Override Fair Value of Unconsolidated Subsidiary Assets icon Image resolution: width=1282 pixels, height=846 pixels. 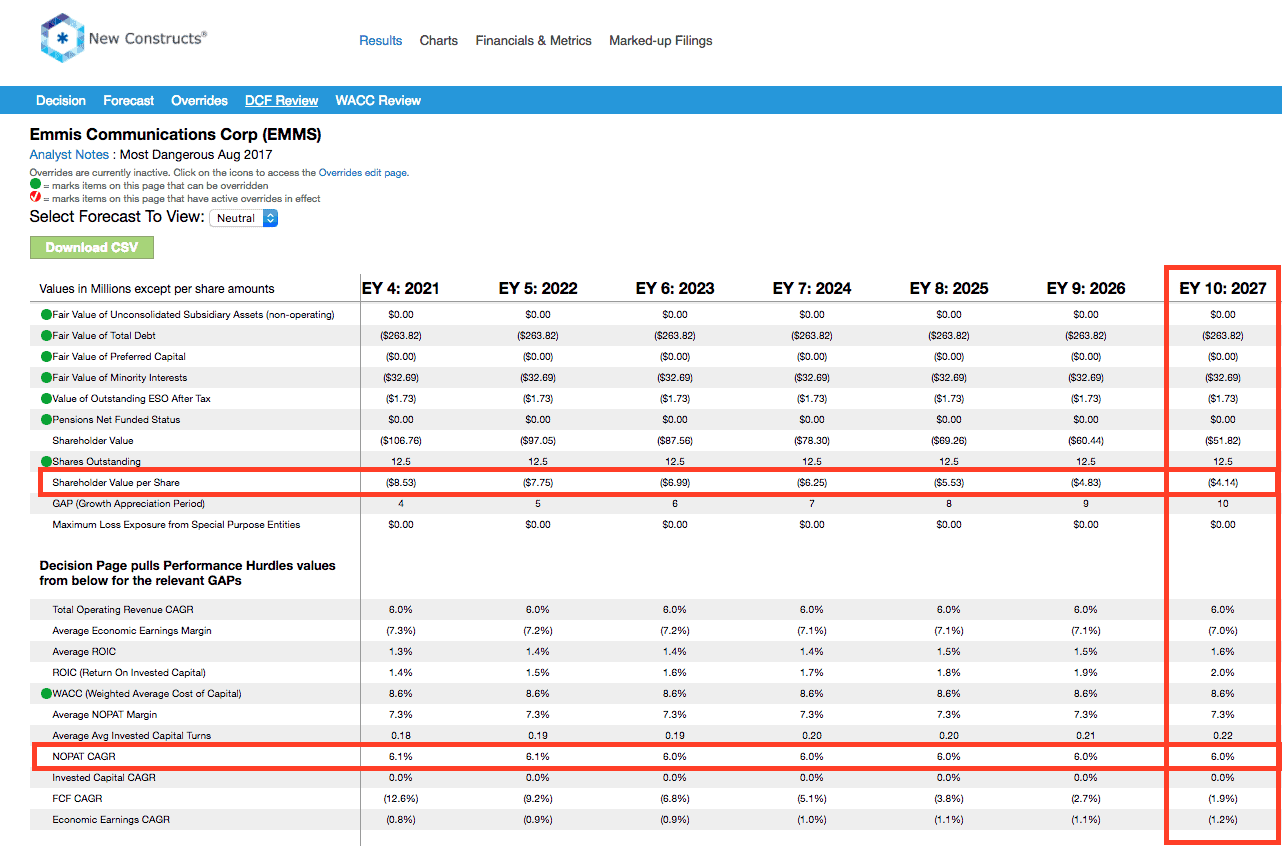tap(46, 315)
